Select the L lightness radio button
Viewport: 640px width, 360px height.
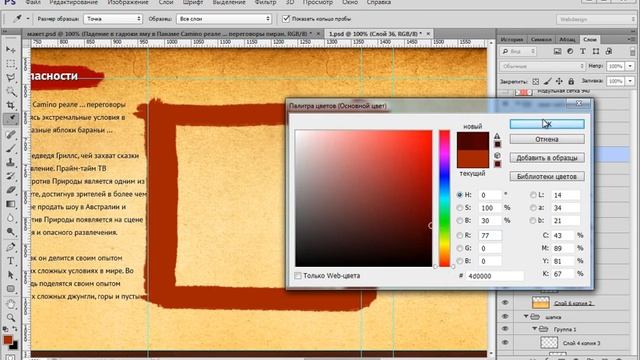click(533, 195)
